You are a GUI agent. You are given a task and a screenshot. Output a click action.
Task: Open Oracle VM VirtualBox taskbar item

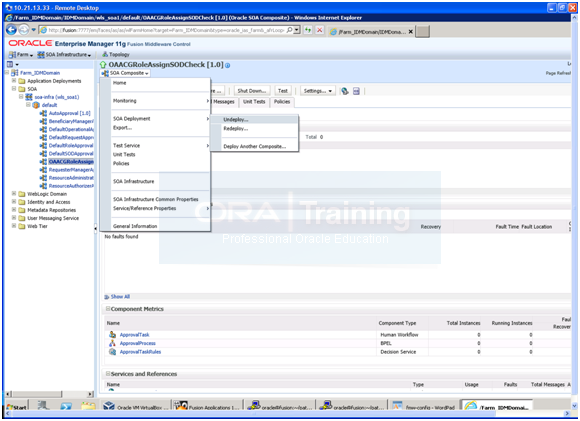pyautogui.click(x=136, y=407)
